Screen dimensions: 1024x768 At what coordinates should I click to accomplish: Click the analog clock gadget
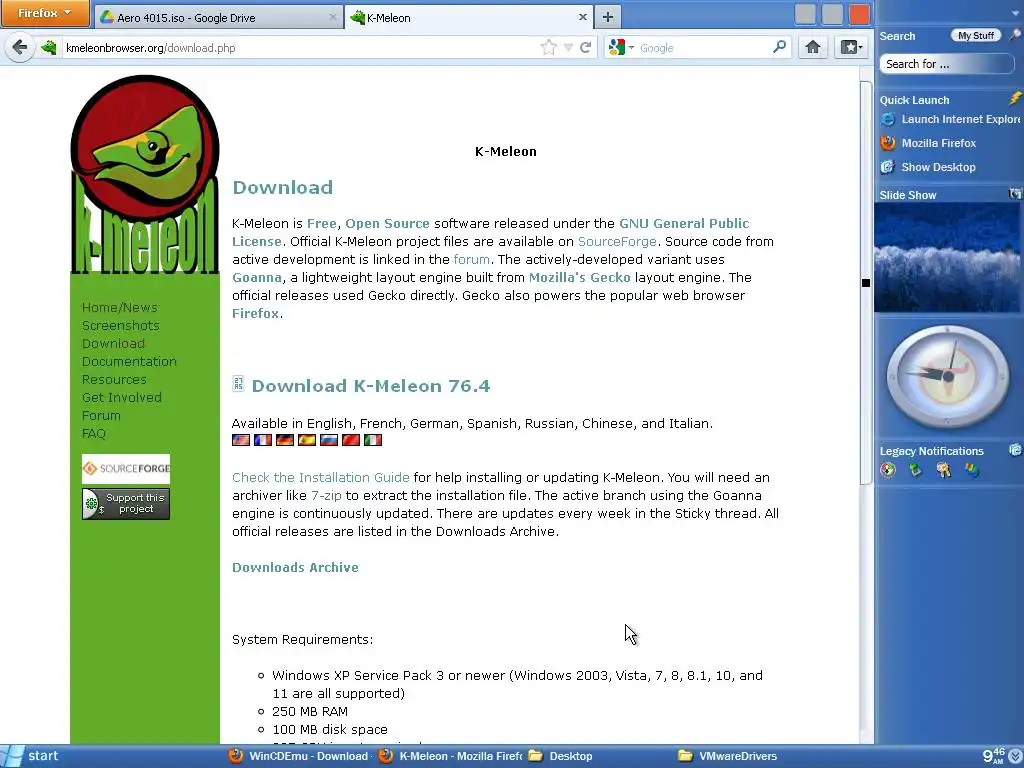click(947, 376)
